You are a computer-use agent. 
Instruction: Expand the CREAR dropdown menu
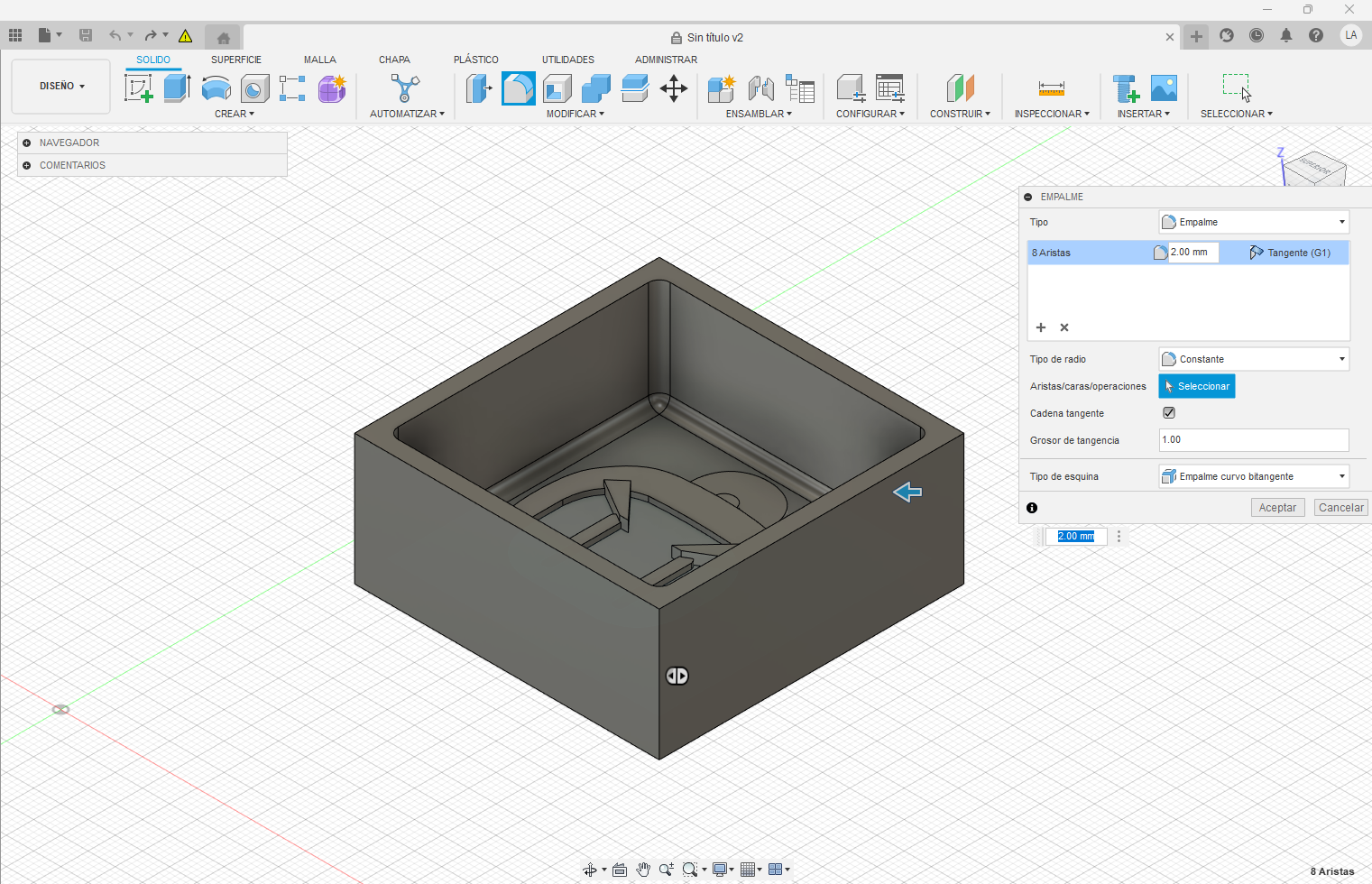(x=235, y=114)
